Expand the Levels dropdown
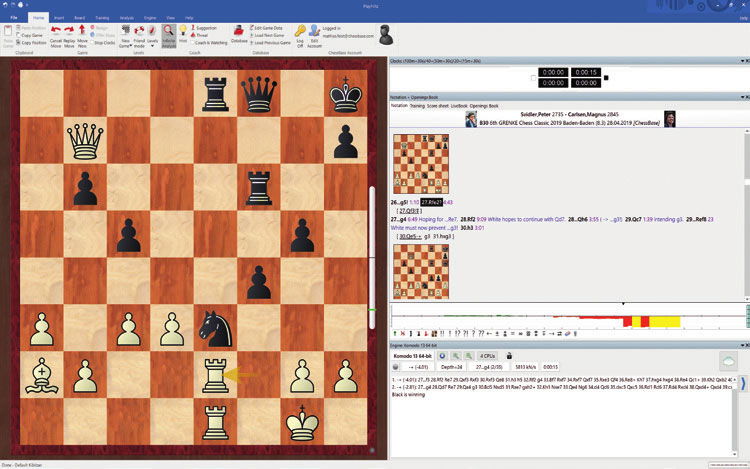Viewport: 750px width, 469px height. point(152,35)
